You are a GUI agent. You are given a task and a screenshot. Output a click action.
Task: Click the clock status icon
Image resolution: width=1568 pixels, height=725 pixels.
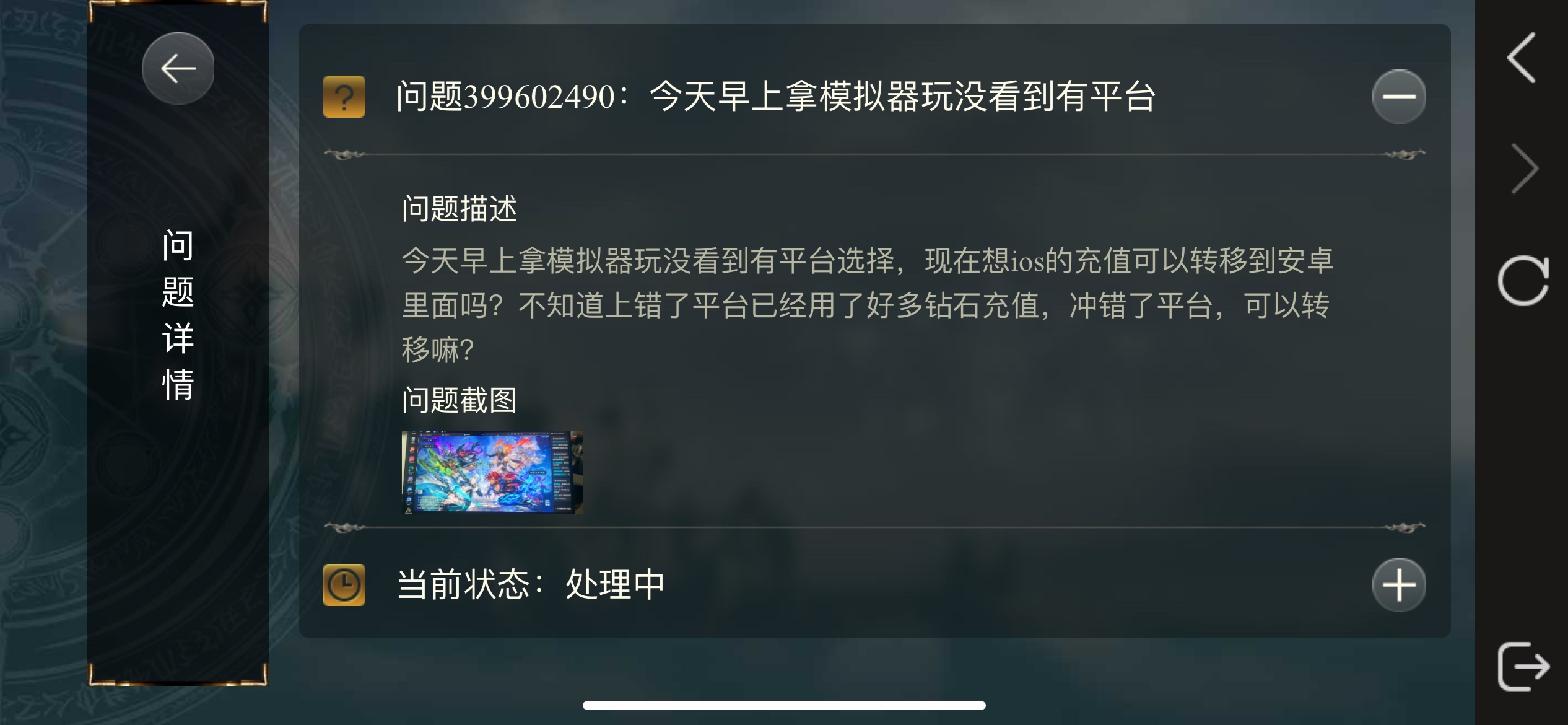pos(344,584)
